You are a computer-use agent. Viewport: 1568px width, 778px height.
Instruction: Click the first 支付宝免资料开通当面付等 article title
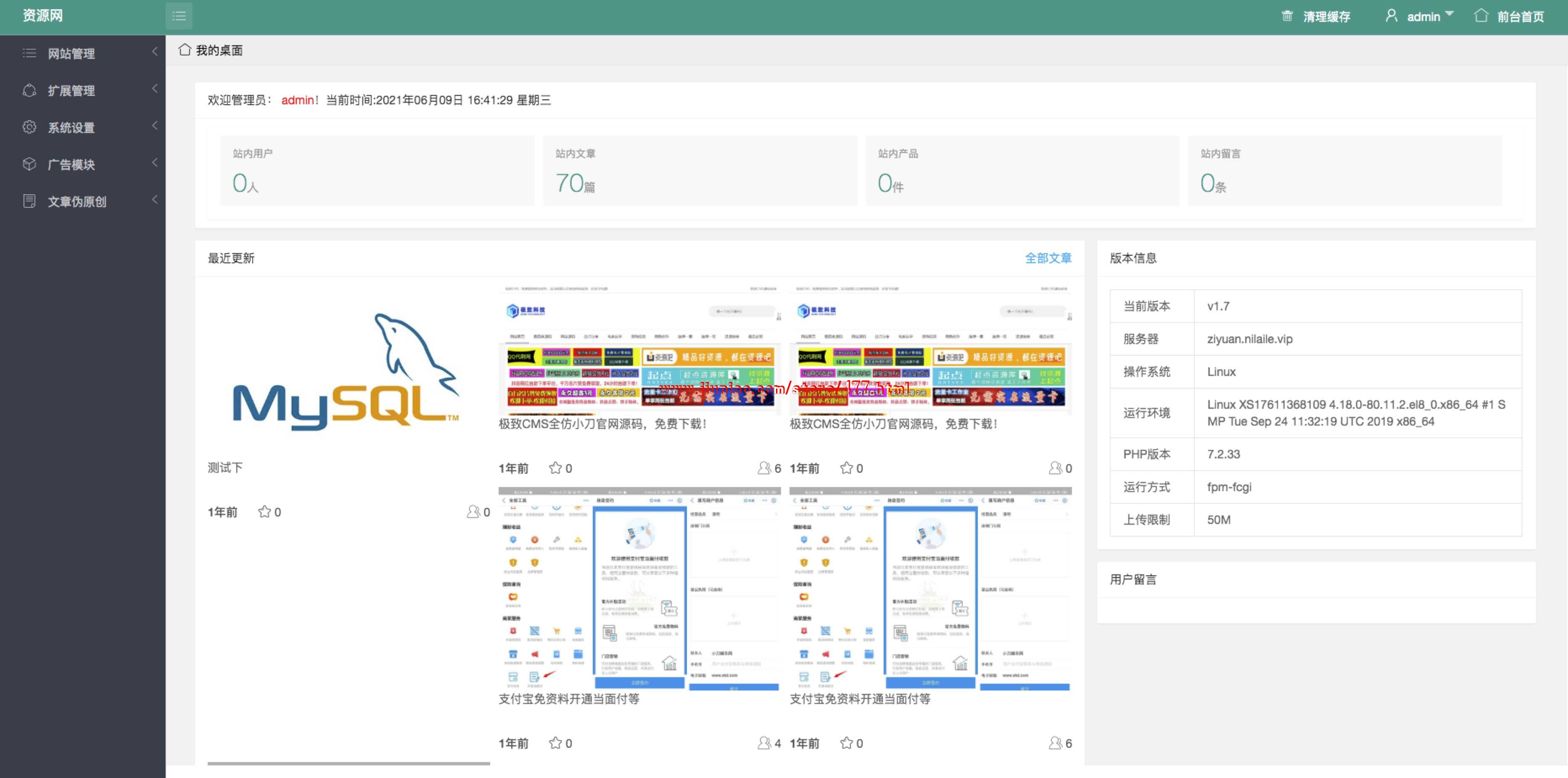point(568,699)
